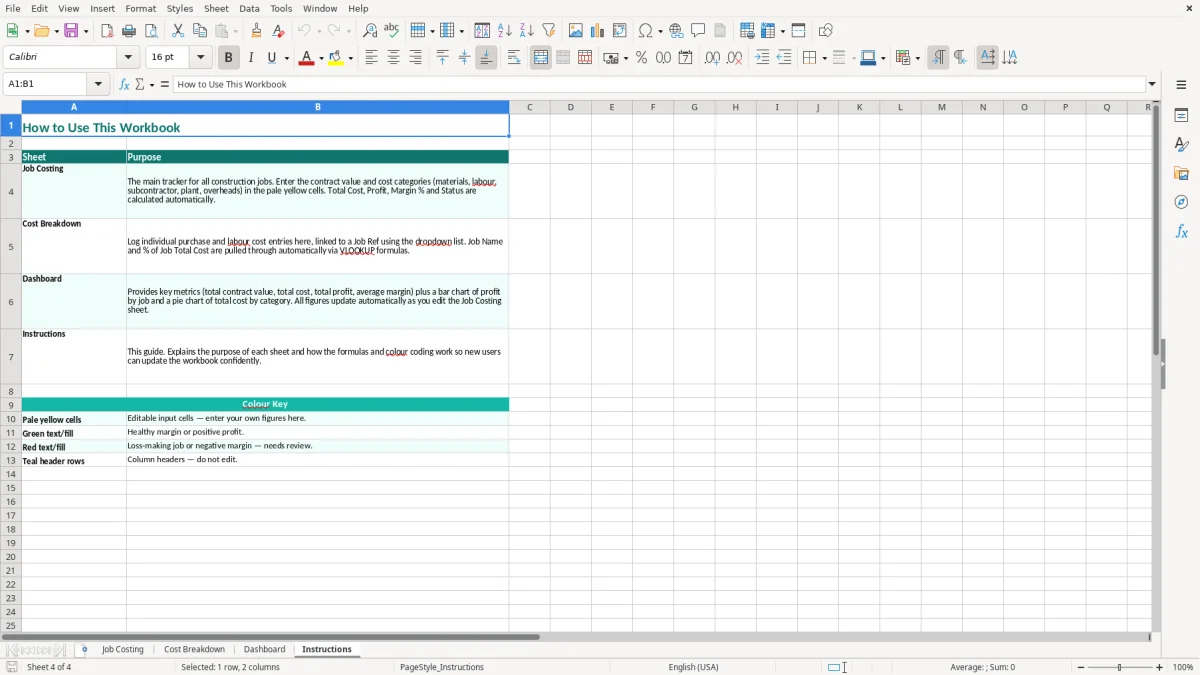
Task: Clear direct formatting
Action: 279,31
